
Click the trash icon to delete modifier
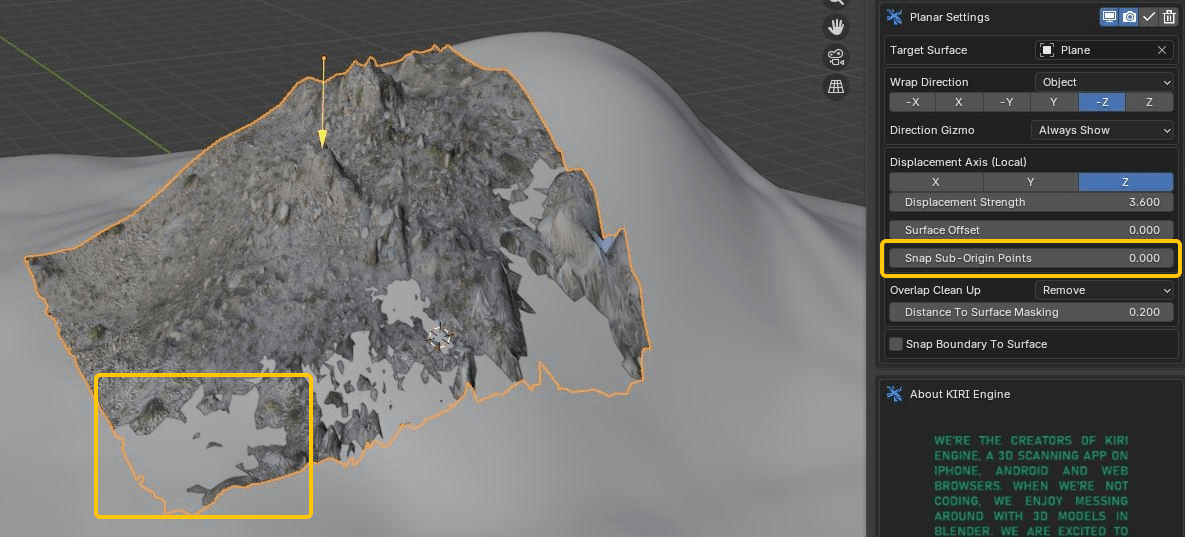coord(1168,17)
